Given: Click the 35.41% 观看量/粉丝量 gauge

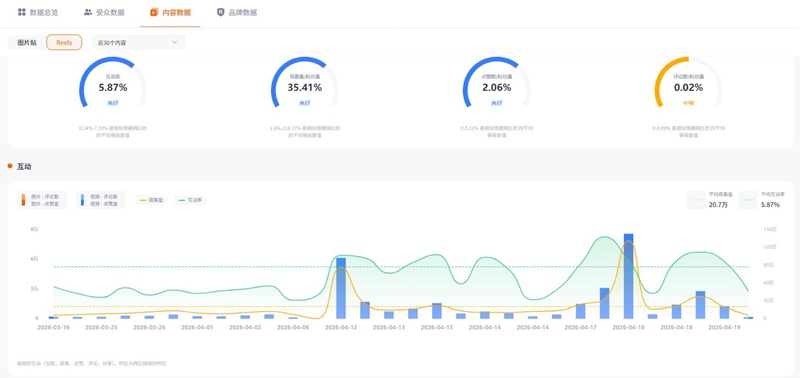Looking at the screenshot, I should [x=305, y=82].
